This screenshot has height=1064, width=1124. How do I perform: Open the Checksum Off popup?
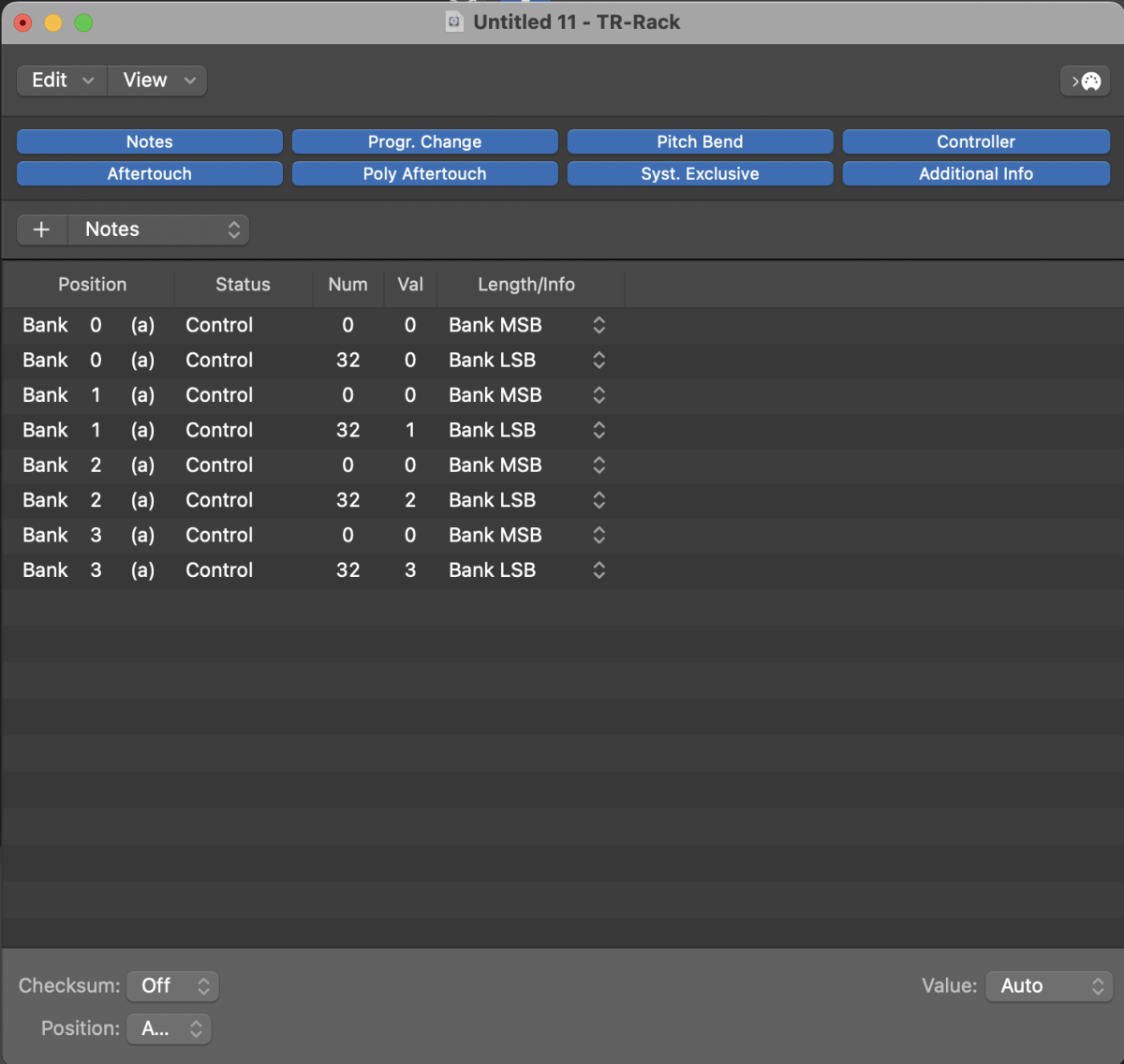(173, 985)
